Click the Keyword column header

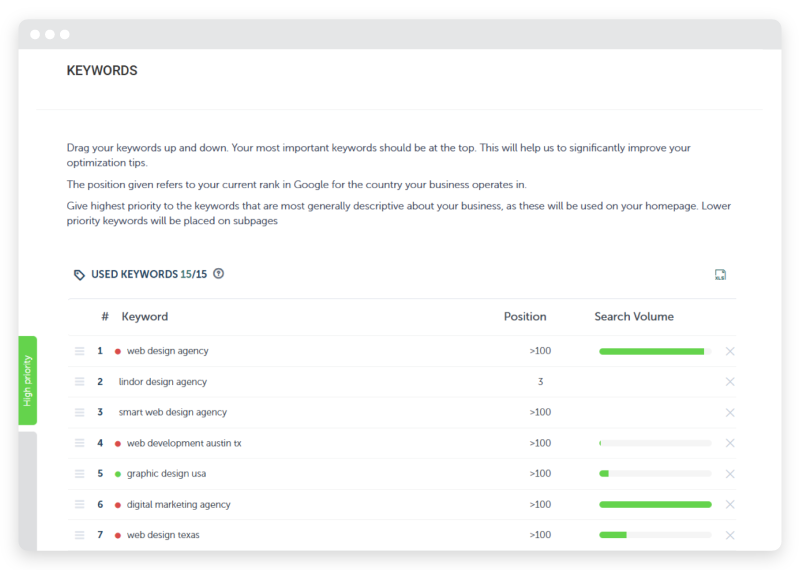144,316
